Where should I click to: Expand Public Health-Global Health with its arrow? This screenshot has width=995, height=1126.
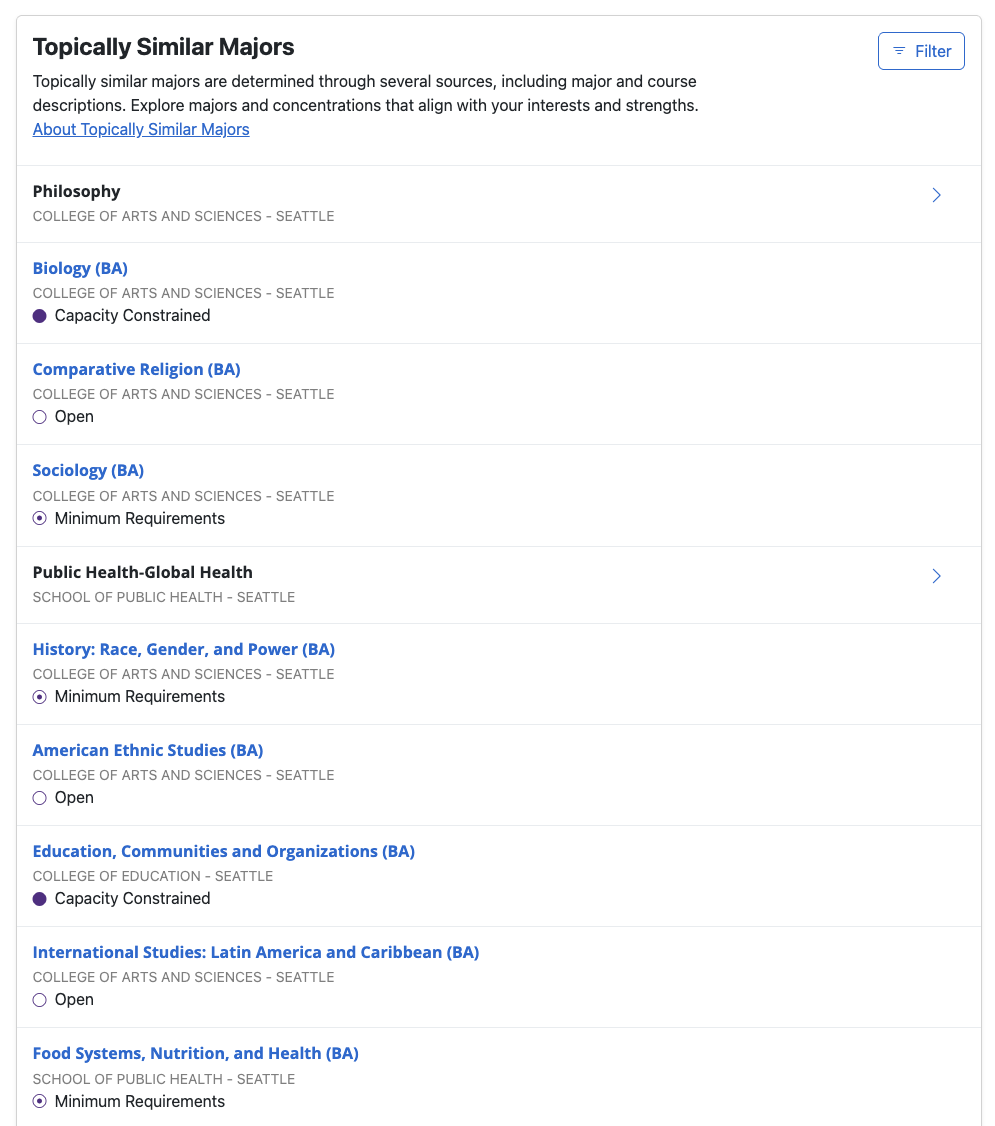click(936, 576)
